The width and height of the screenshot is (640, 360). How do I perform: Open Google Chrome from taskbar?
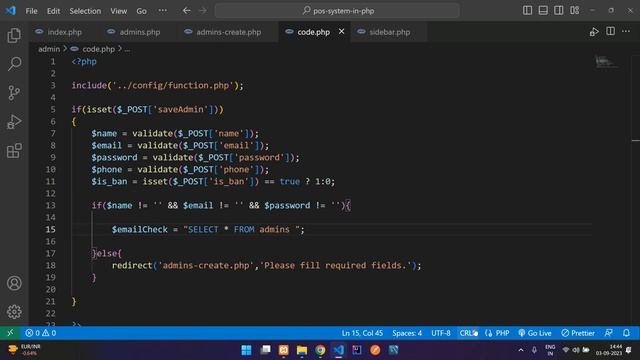tap(320, 350)
